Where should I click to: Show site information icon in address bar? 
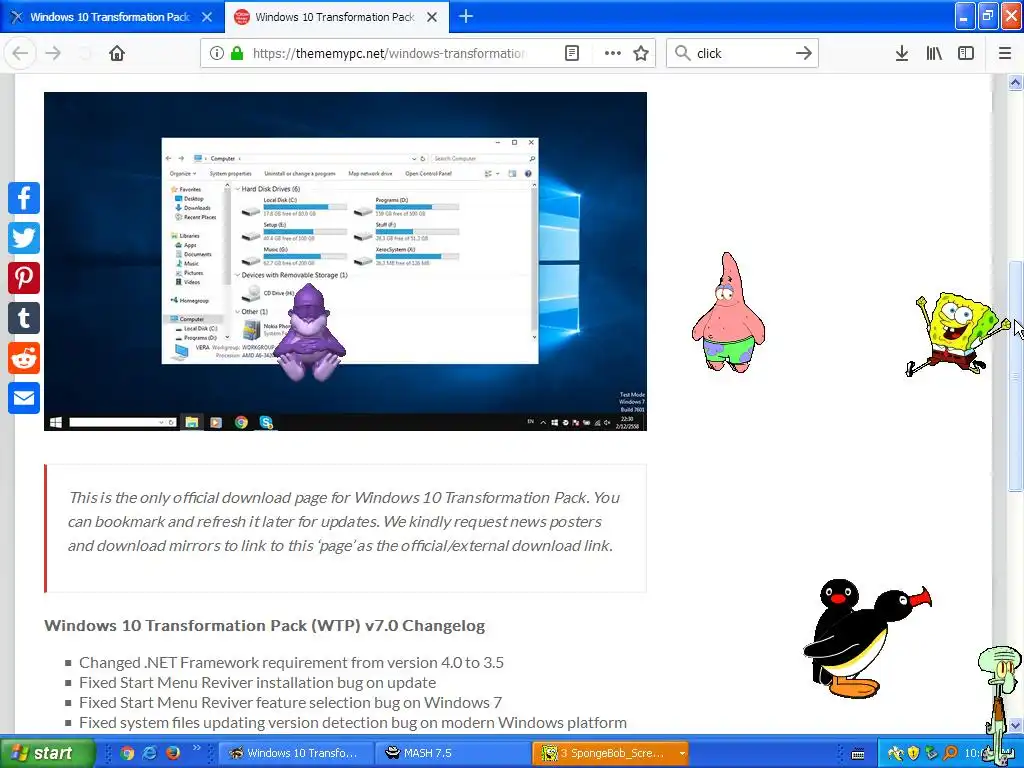point(216,53)
